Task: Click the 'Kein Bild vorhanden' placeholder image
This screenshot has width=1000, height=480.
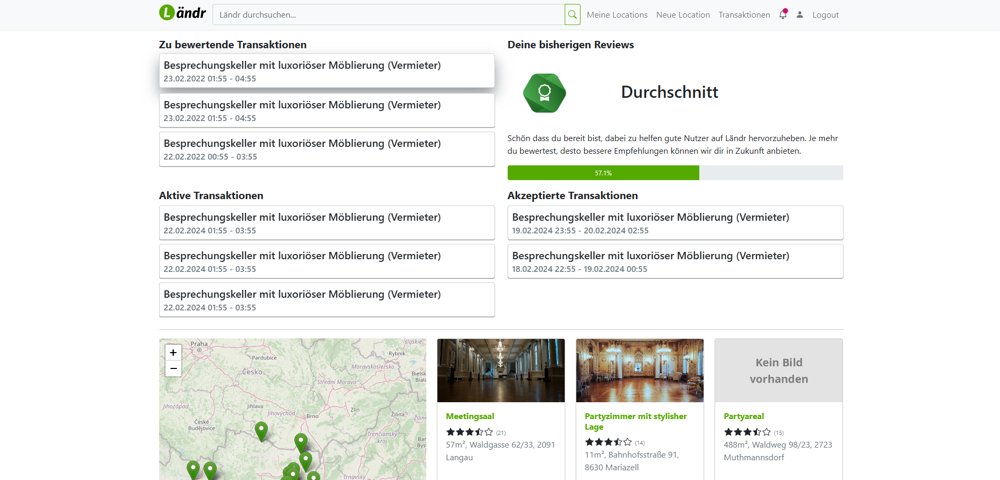Action: coord(779,370)
